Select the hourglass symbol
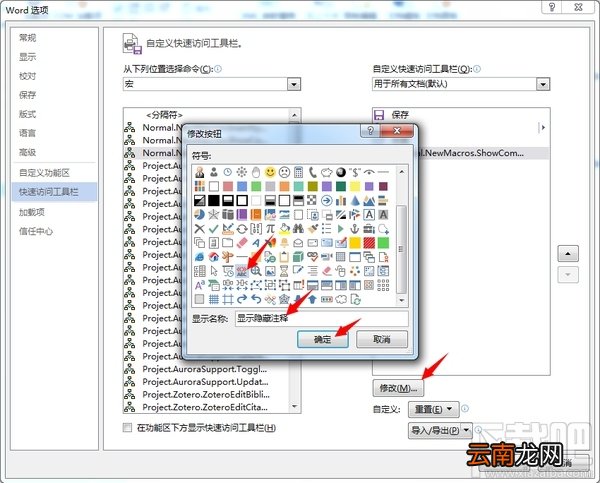The height and width of the screenshot is (483, 600). (284, 271)
